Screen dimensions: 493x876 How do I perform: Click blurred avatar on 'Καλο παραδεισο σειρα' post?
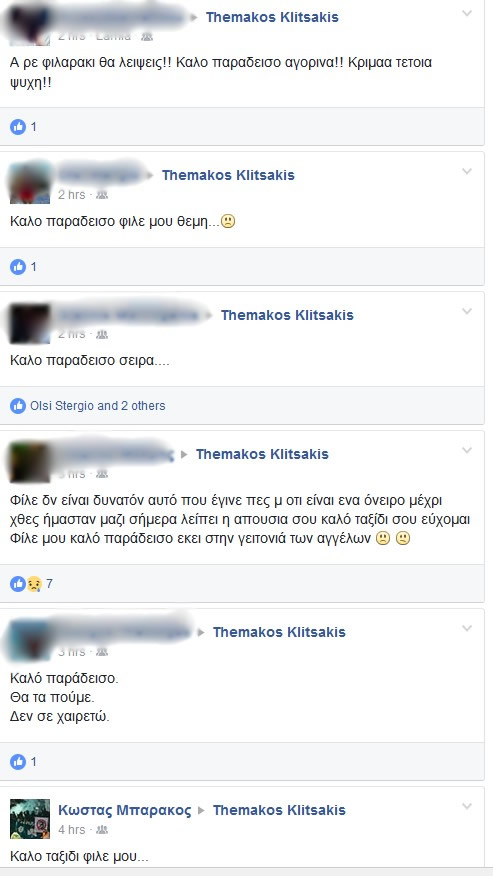30,323
